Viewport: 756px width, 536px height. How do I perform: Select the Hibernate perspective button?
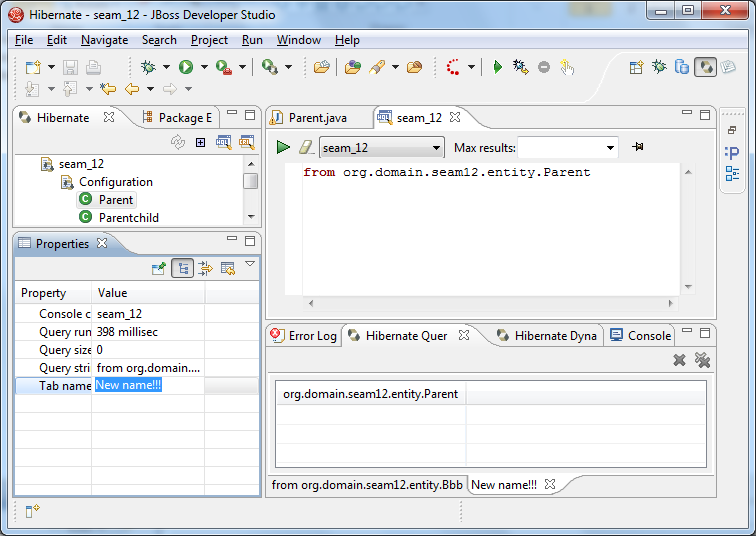coord(705,67)
